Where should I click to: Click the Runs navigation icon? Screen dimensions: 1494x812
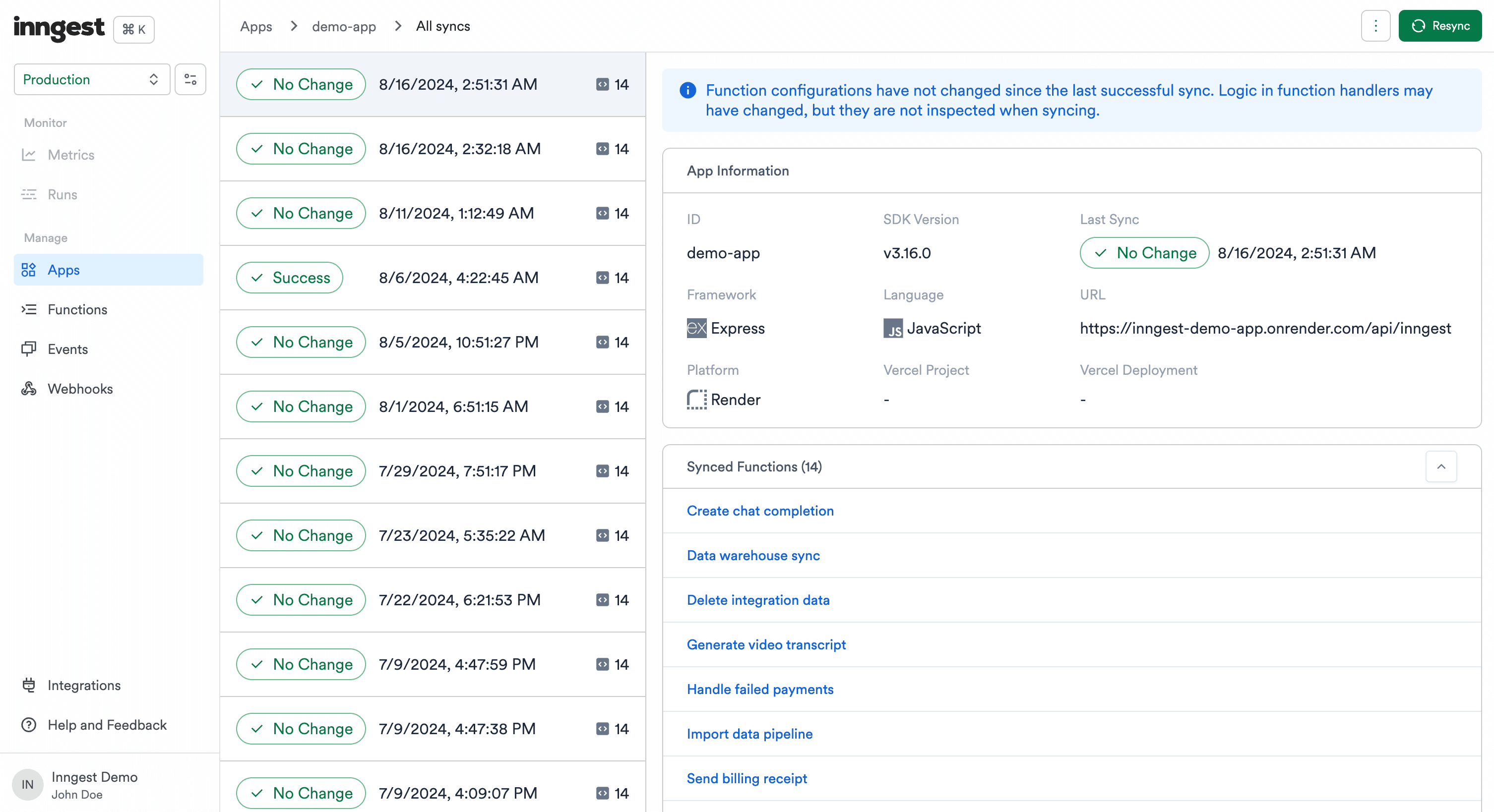pyautogui.click(x=29, y=194)
